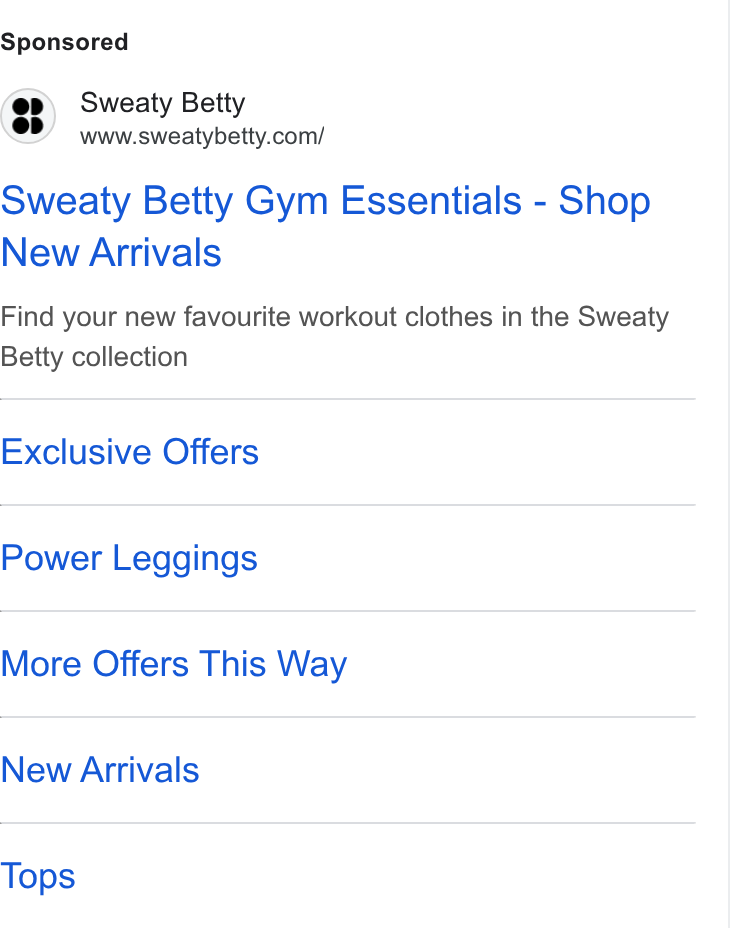Click the word Essentials in the blue headline
This screenshot has height=928, width=730.
[x=431, y=201]
